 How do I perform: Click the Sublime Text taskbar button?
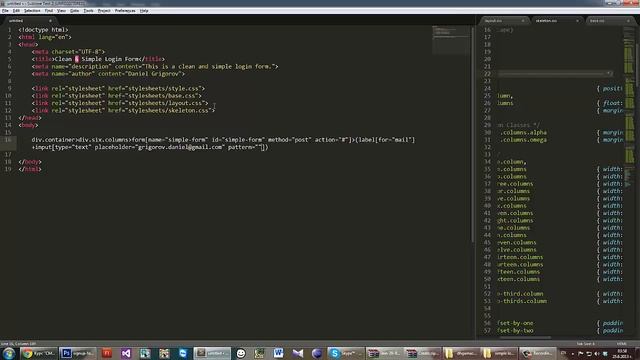pyautogui.click(x=212, y=353)
